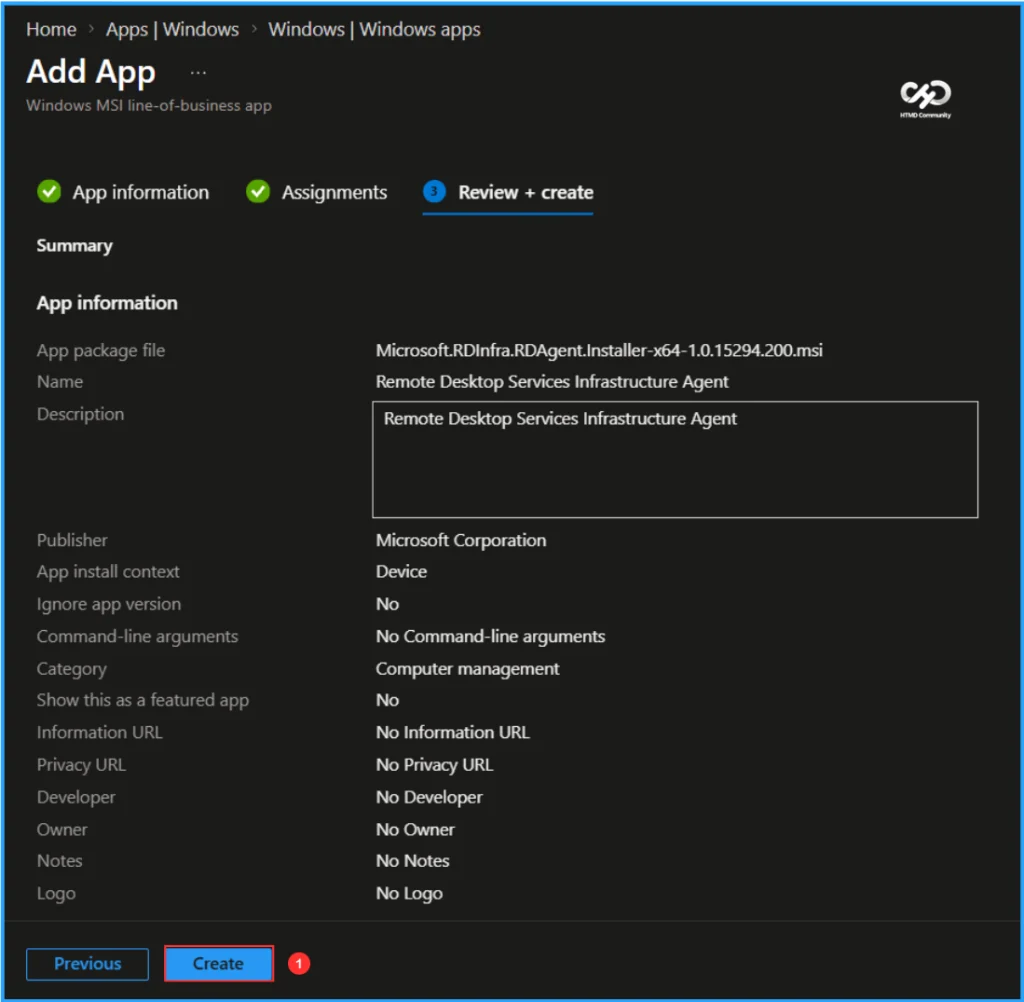This screenshot has width=1024, height=1002.
Task: Click the App install context label
Action: pos(108,572)
